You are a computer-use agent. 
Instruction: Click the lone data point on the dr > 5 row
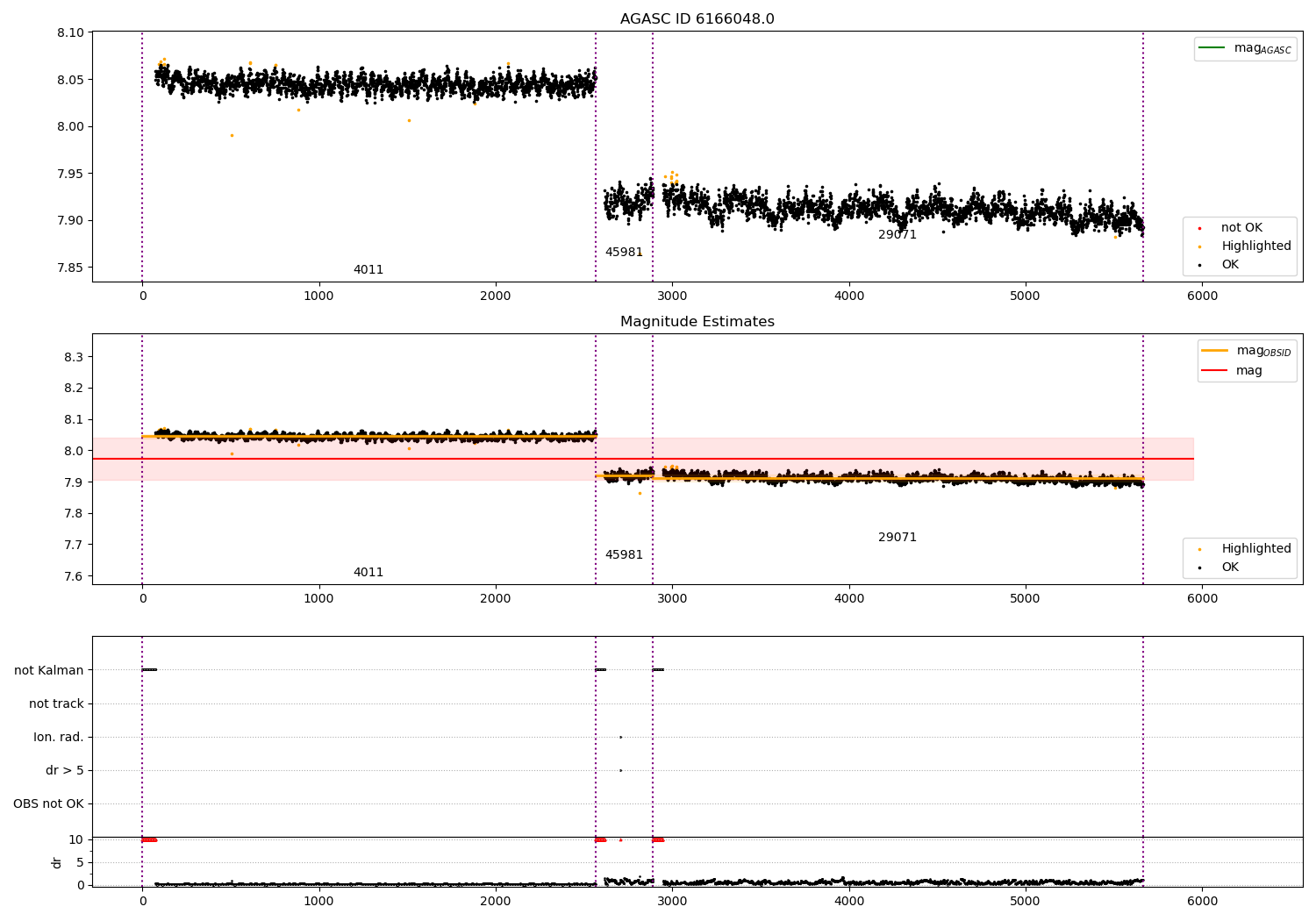pos(620,771)
